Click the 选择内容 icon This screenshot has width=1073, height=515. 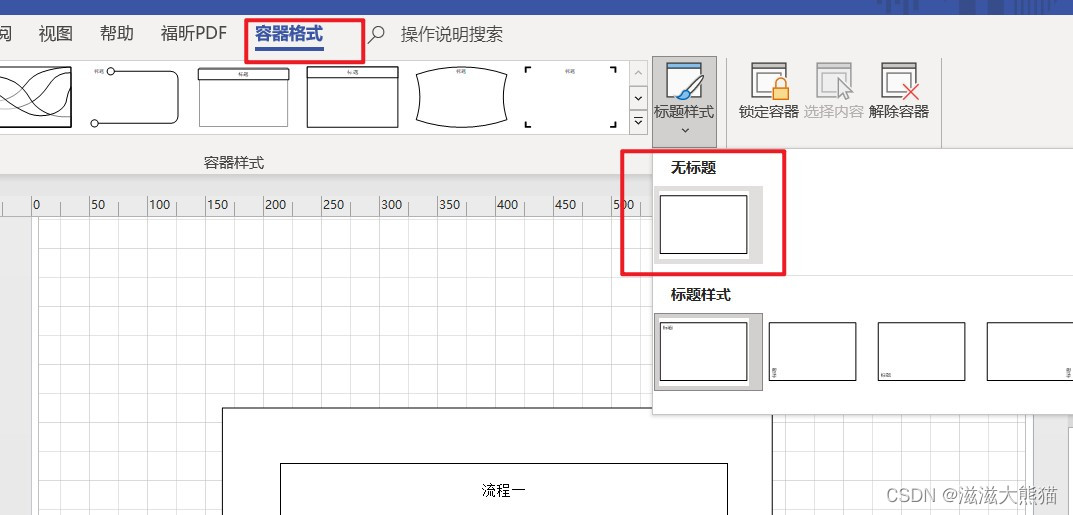pos(833,81)
